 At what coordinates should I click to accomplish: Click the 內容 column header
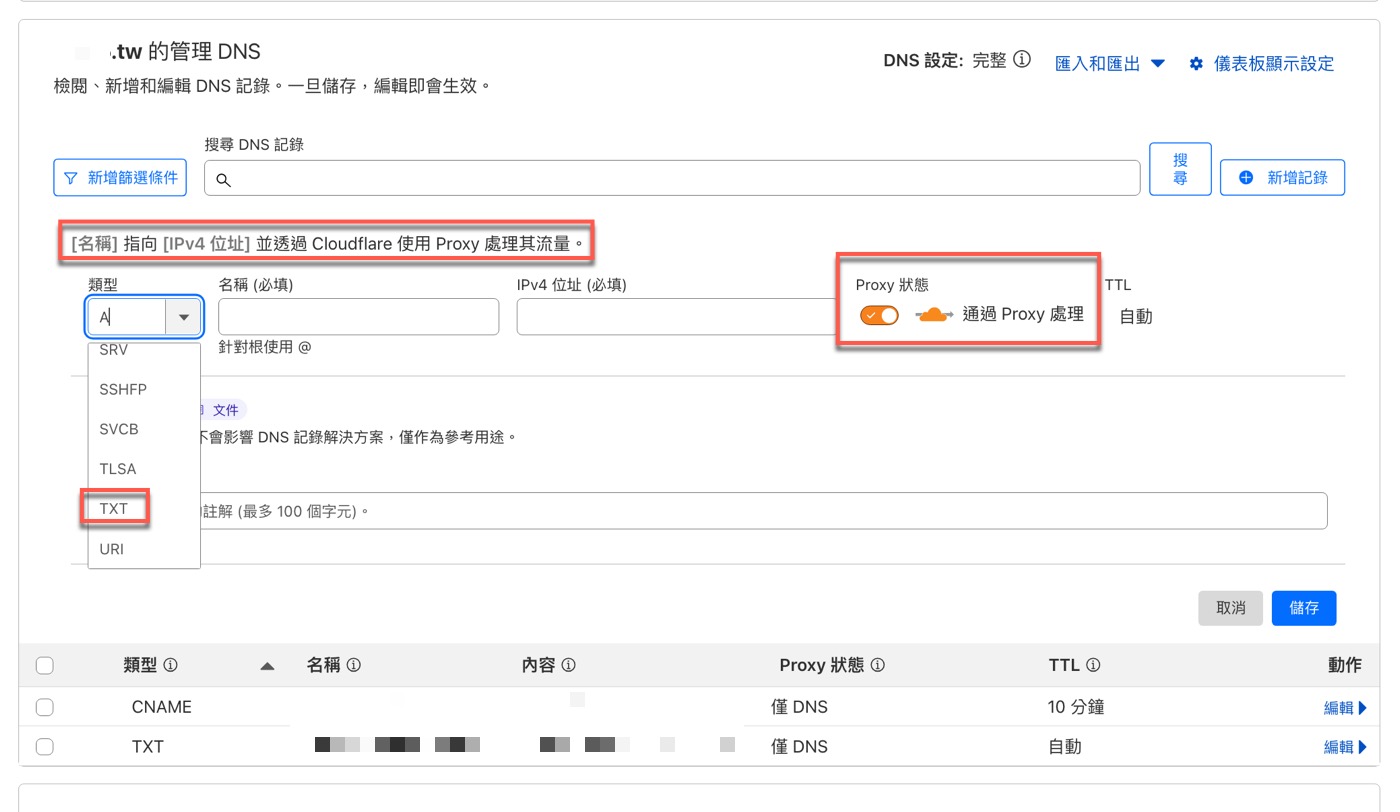click(x=538, y=665)
